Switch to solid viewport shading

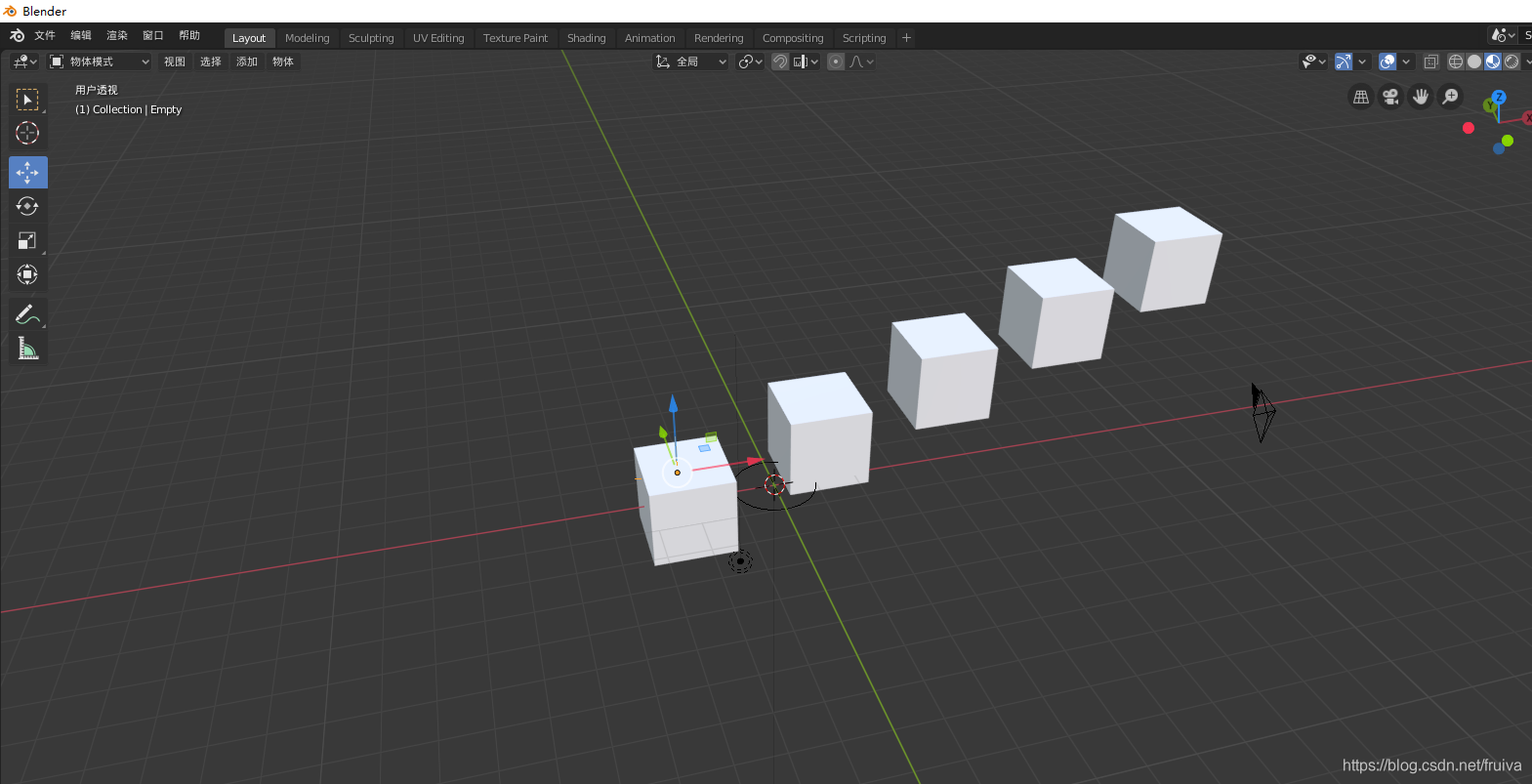[x=1474, y=62]
